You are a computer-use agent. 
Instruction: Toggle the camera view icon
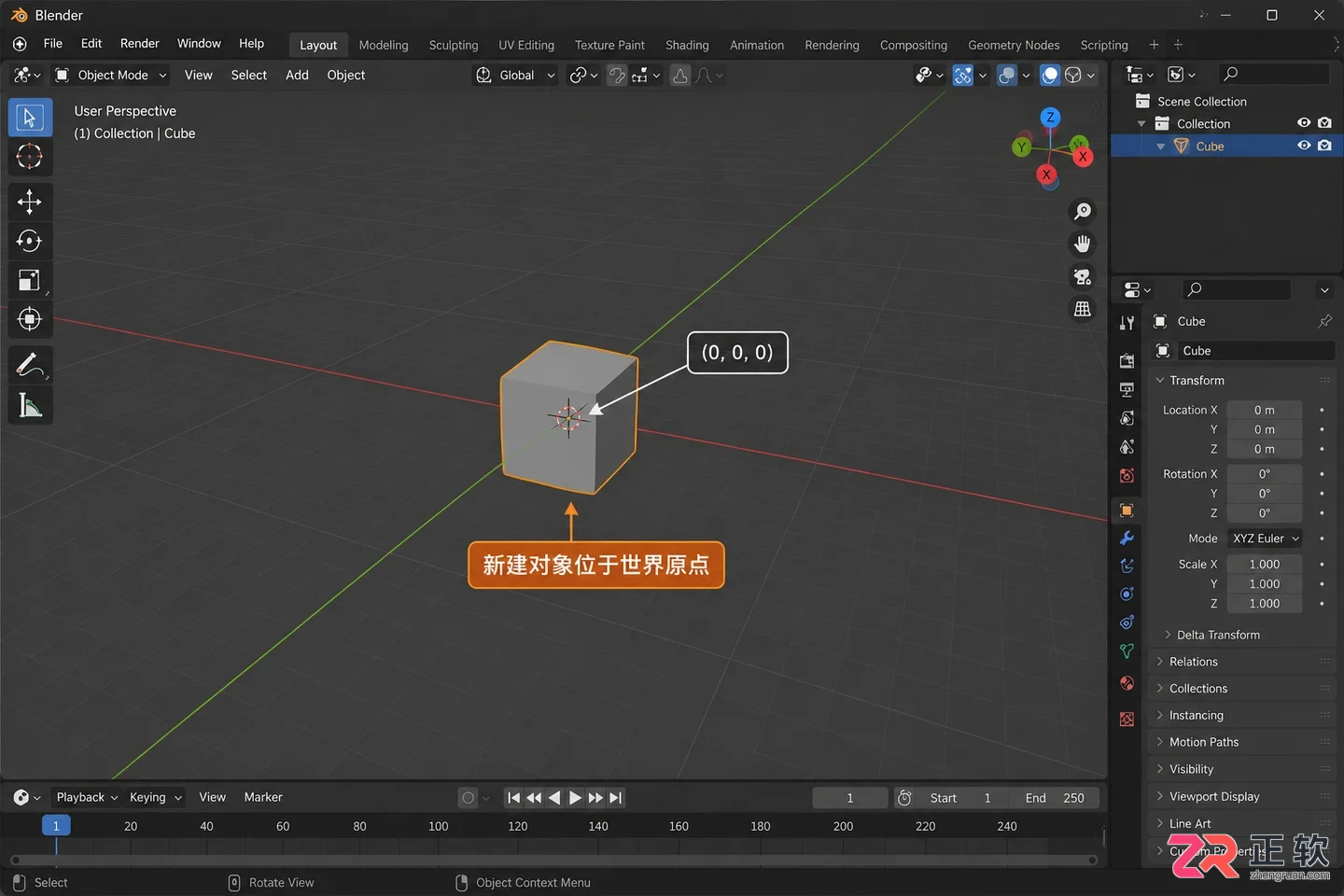[1083, 276]
